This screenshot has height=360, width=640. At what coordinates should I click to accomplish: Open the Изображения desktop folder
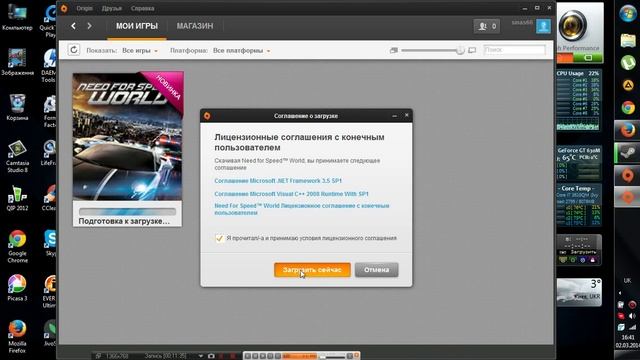tap(17, 62)
